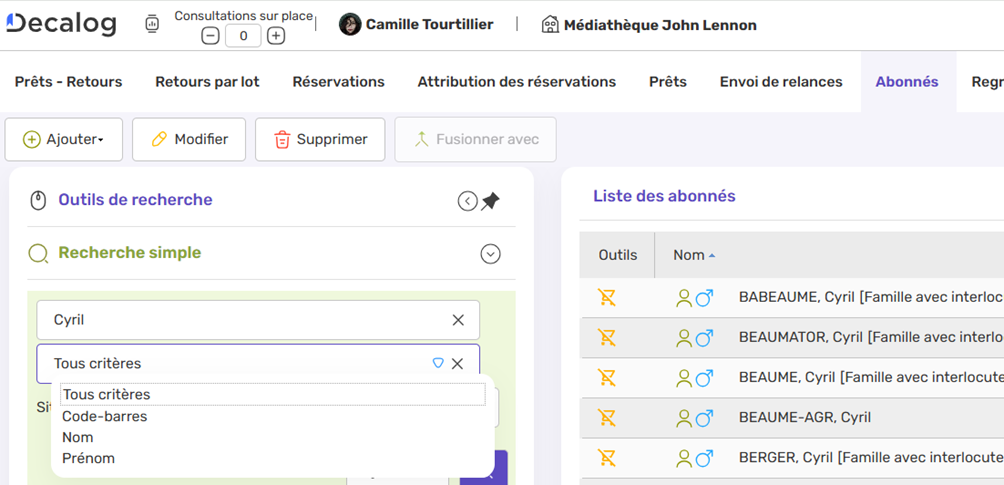This screenshot has width=1004, height=485.
Task: Decrease Consultations sur place with minus button
Action: click(210, 36)
